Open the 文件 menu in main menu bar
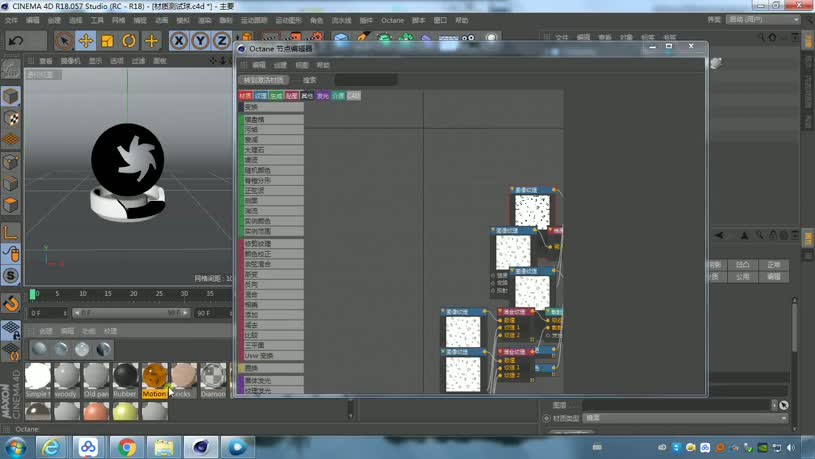The image size is (815, 459). [11, 20]
